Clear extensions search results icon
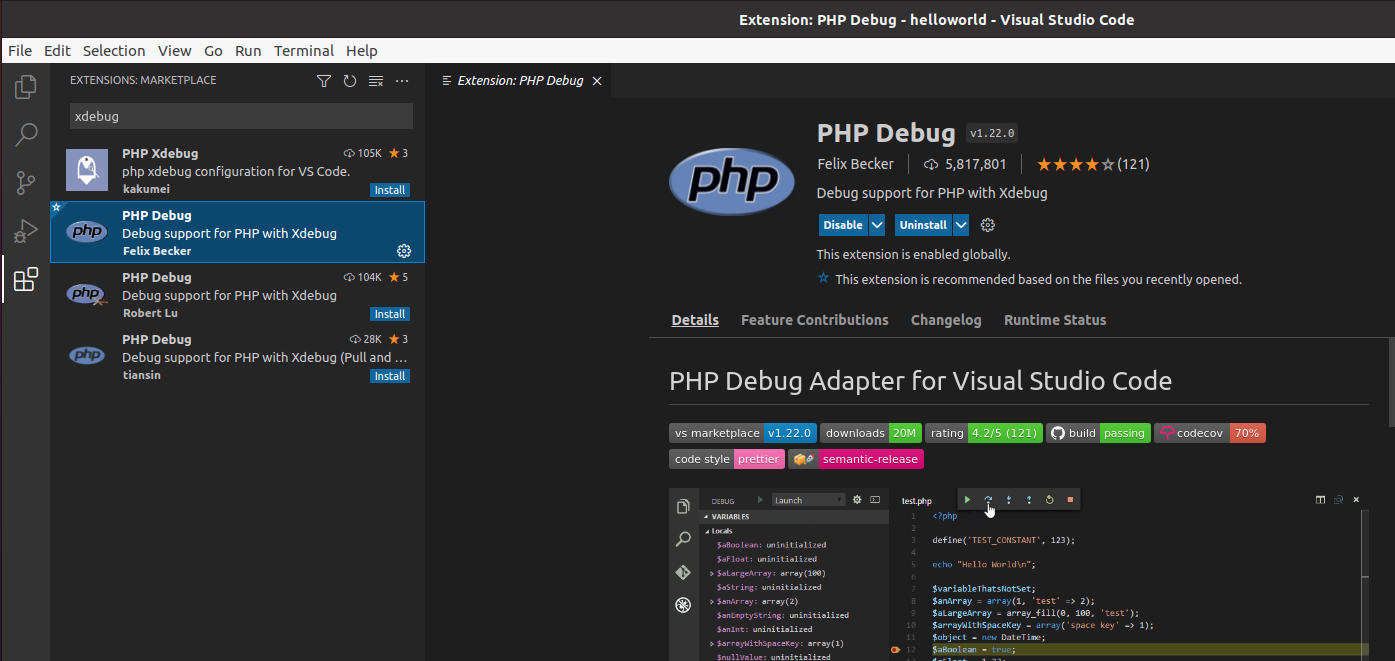The width and height of the screenshot is (1395, 661). 376,81
